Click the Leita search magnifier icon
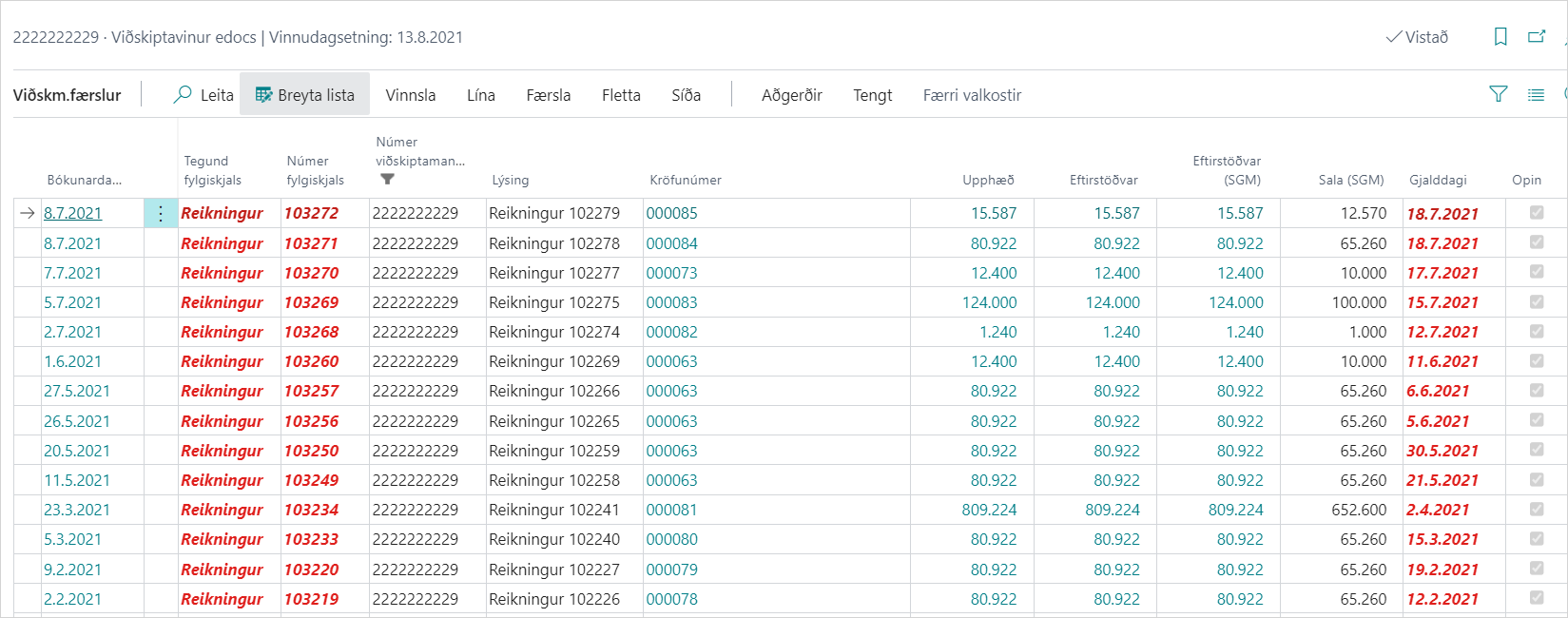This screenshot has width=1568, height=618. pyautogui.click(x=183, y=95)
